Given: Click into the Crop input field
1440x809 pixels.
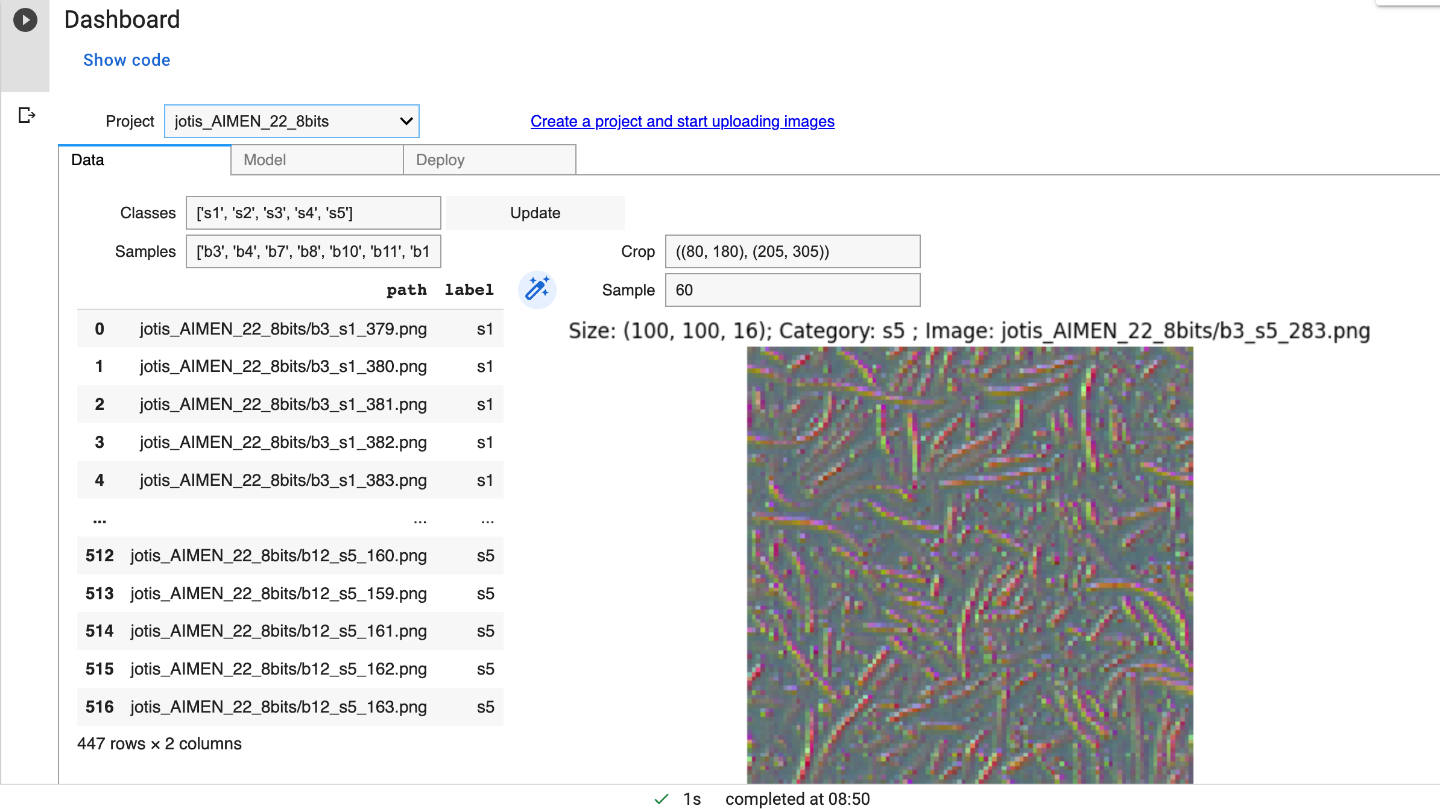Looking at the screenshot, I should pyautogui.click(x=792, y=252).
